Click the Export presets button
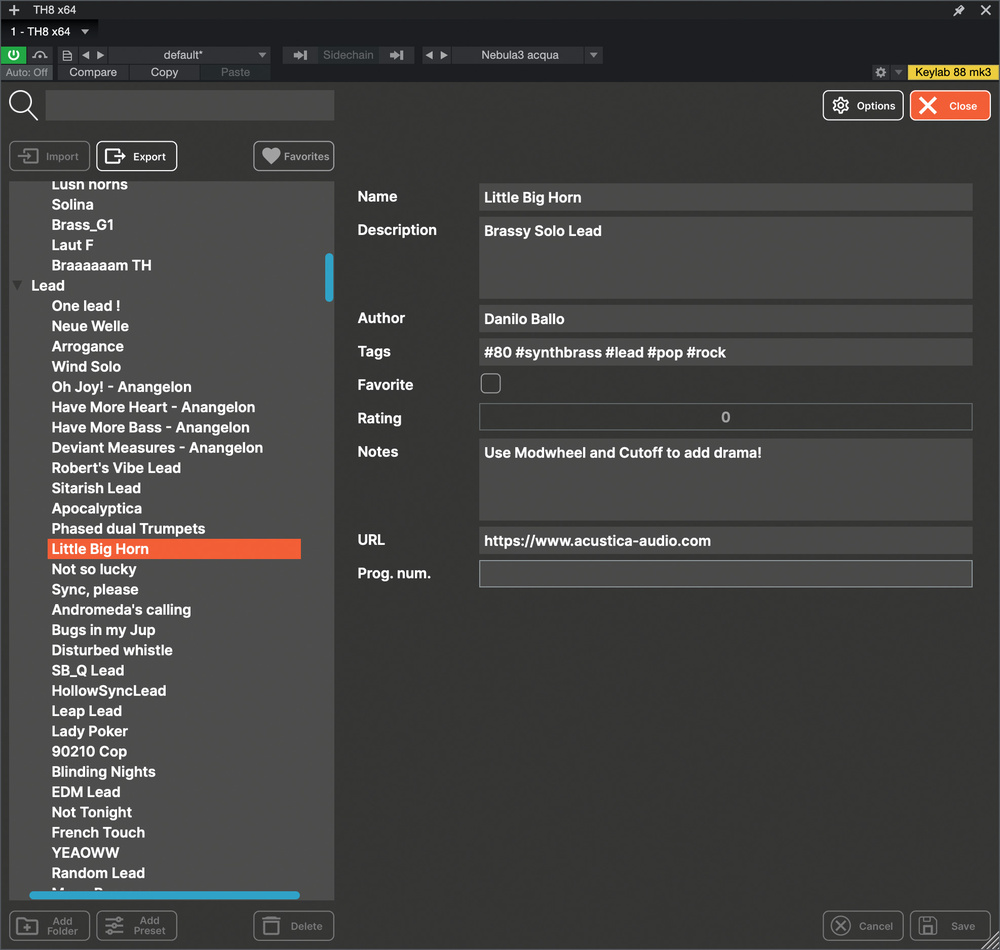The height and width of the screenshot is (950, 1000). click(x=137, y=156)
